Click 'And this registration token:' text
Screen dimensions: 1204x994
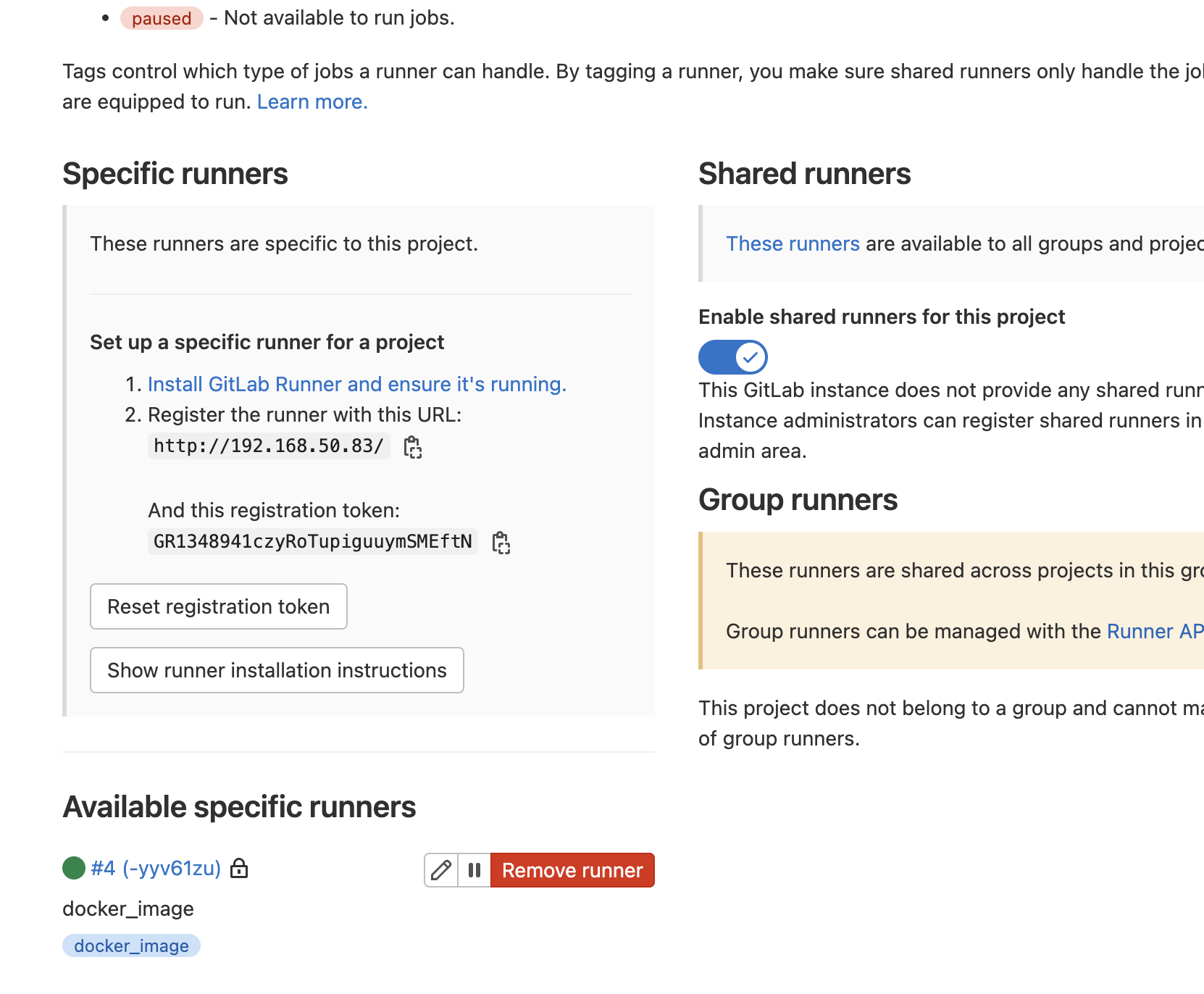tap(274, 510)
